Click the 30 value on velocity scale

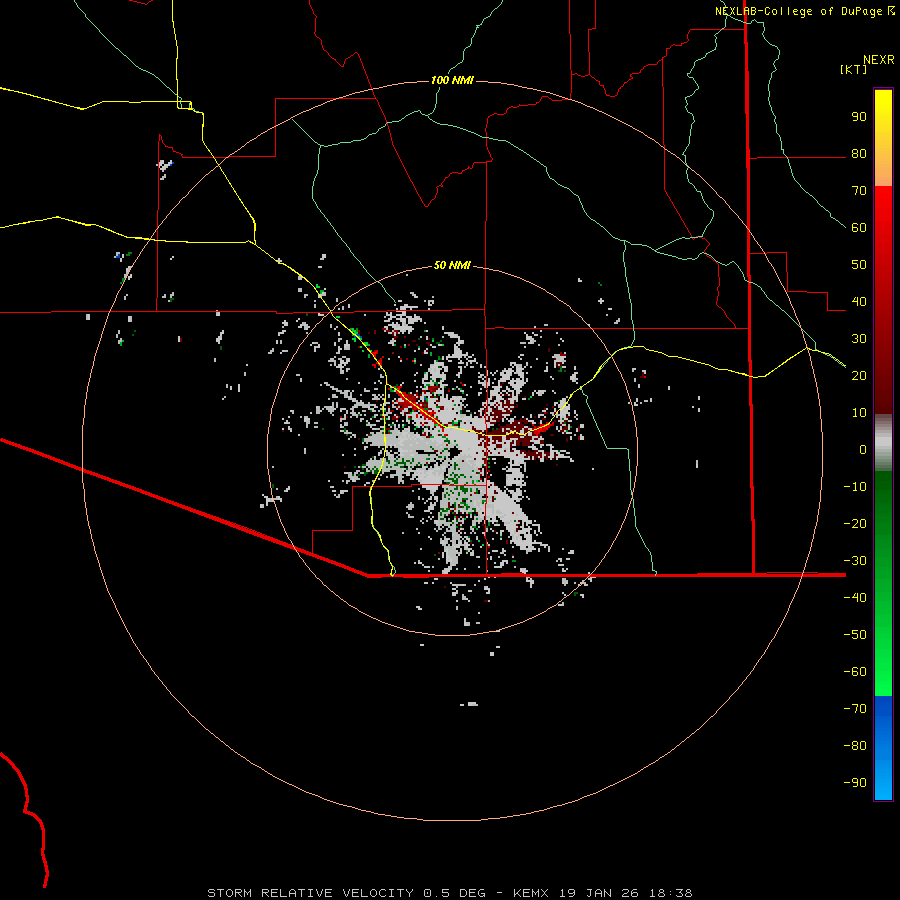point(859,339)
